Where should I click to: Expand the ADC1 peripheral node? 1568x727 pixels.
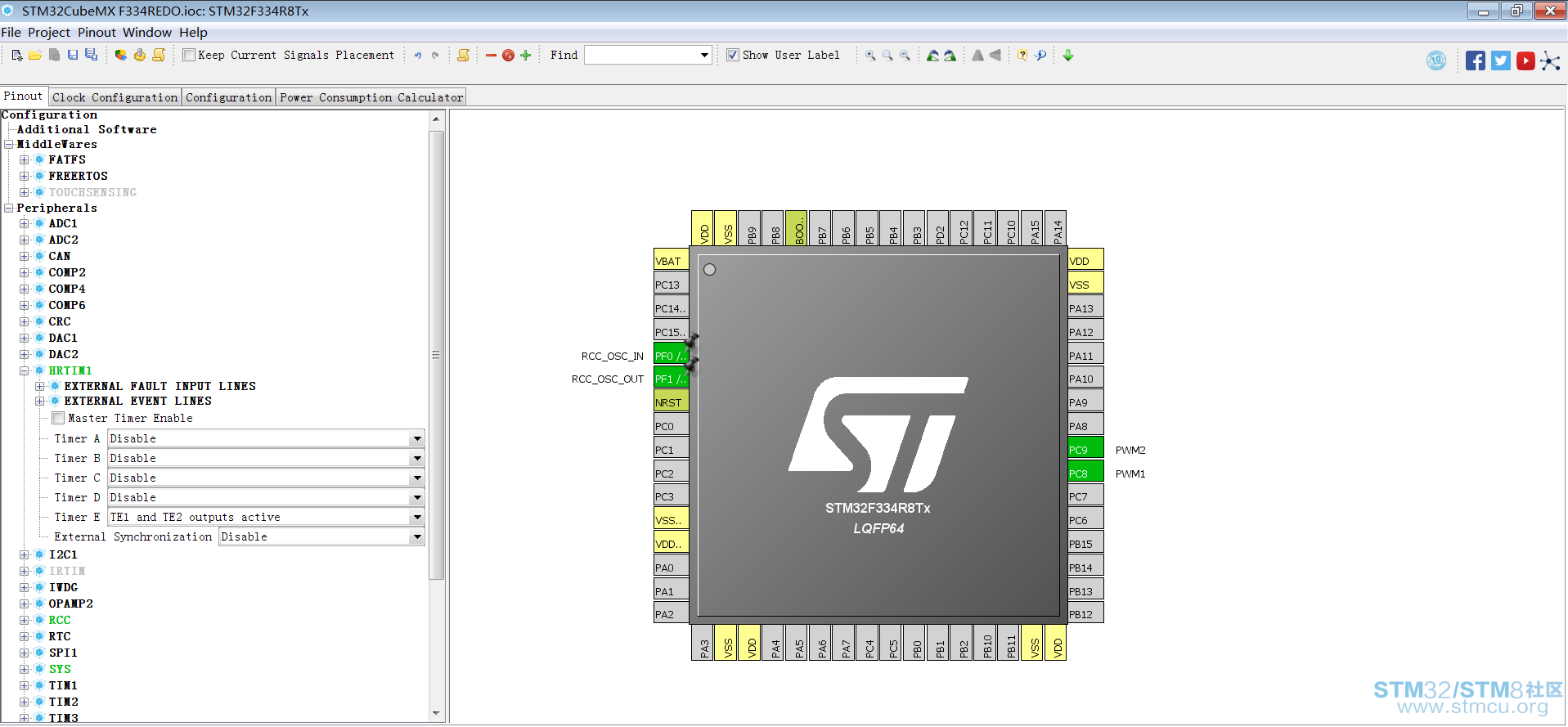[x=25, y=223]
